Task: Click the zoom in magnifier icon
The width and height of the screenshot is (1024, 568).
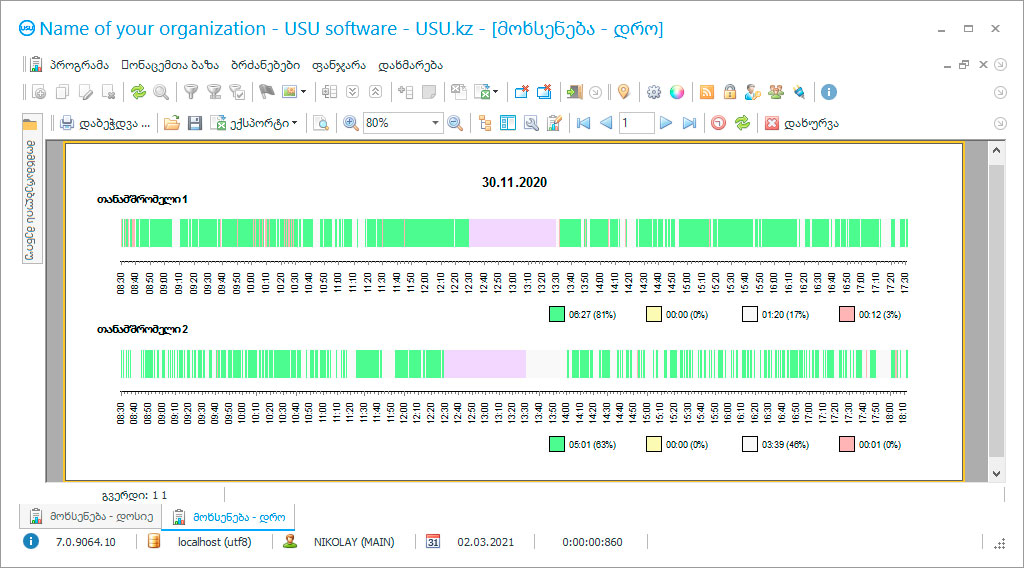Action: 351,123
